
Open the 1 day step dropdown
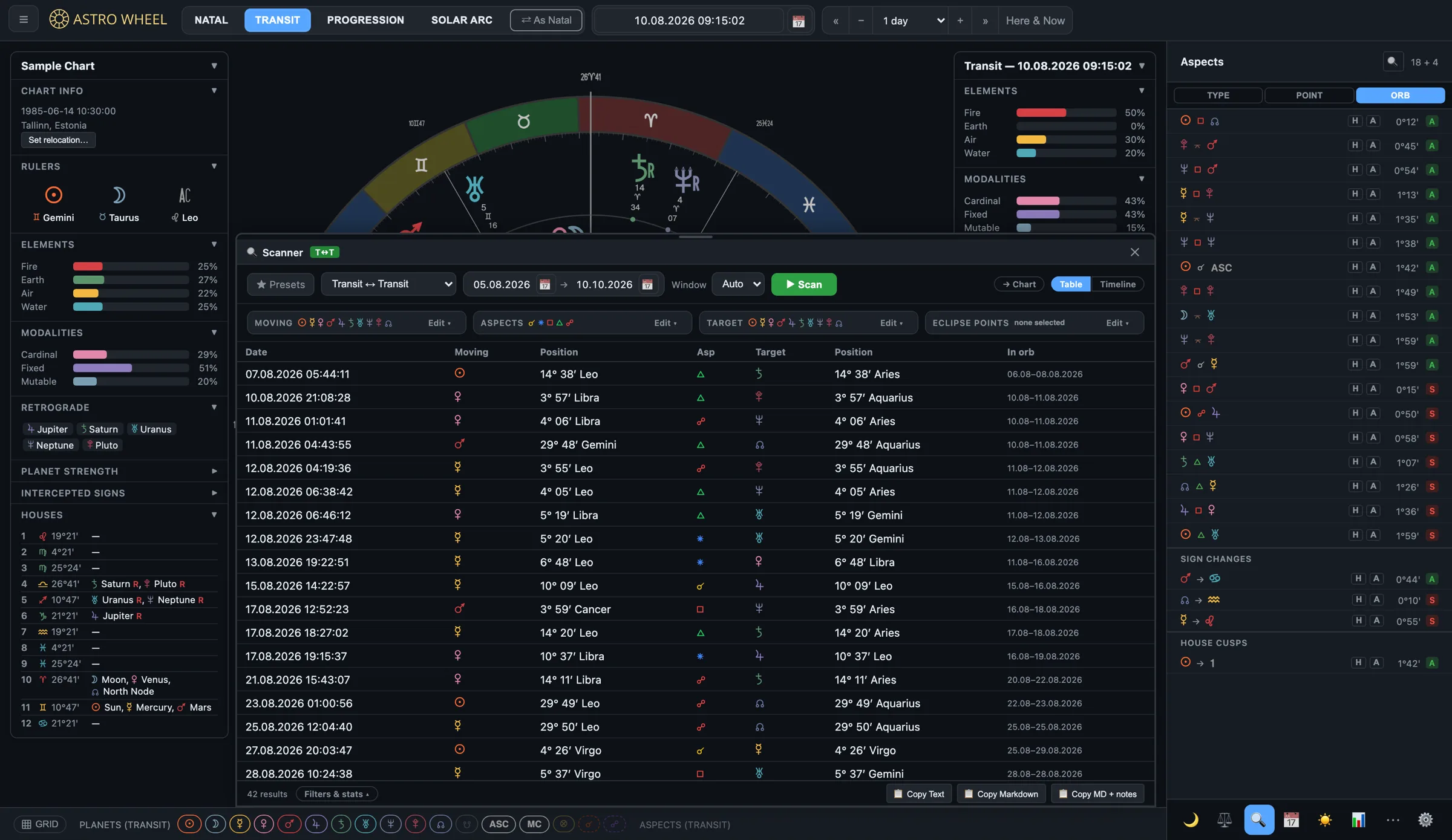911,21
